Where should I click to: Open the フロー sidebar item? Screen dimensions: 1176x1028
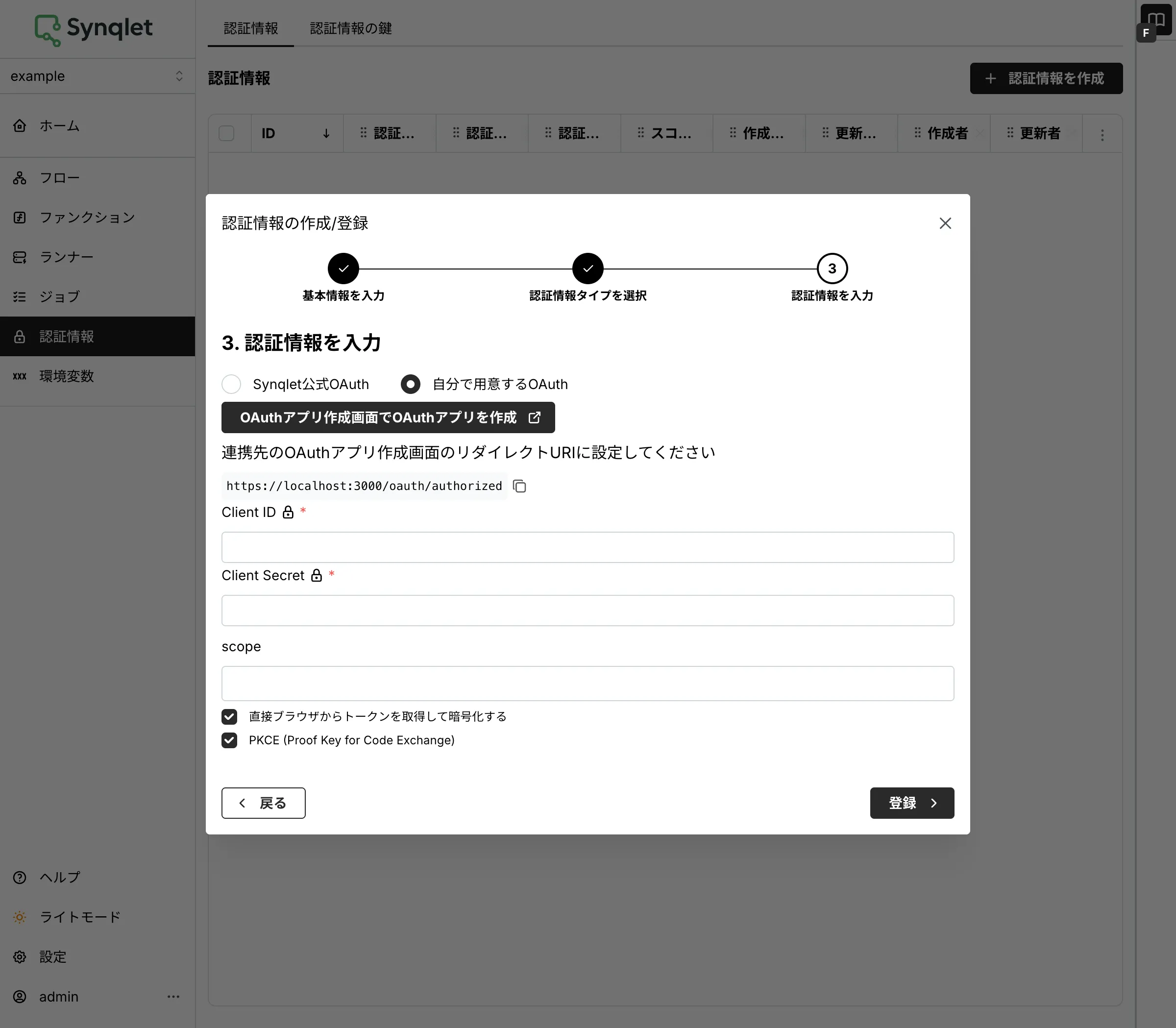pyautogui.click(x=98, y=178)
